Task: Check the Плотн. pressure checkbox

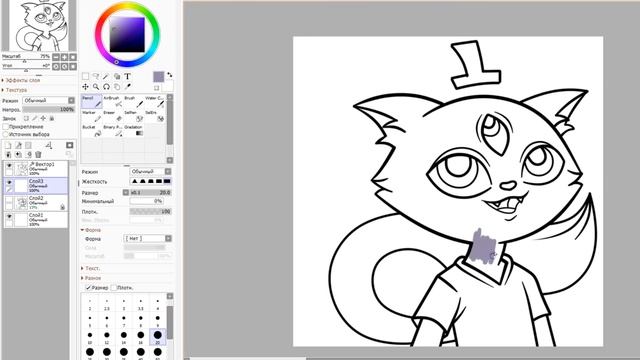Action: coord(113,288)
